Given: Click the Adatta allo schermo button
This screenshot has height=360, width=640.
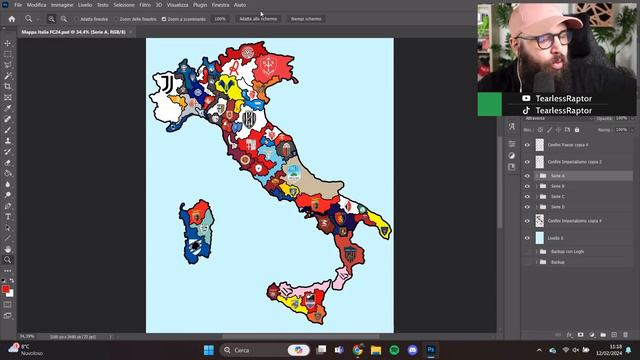Looking at the screenshot, I should click(x=258, y=19).
